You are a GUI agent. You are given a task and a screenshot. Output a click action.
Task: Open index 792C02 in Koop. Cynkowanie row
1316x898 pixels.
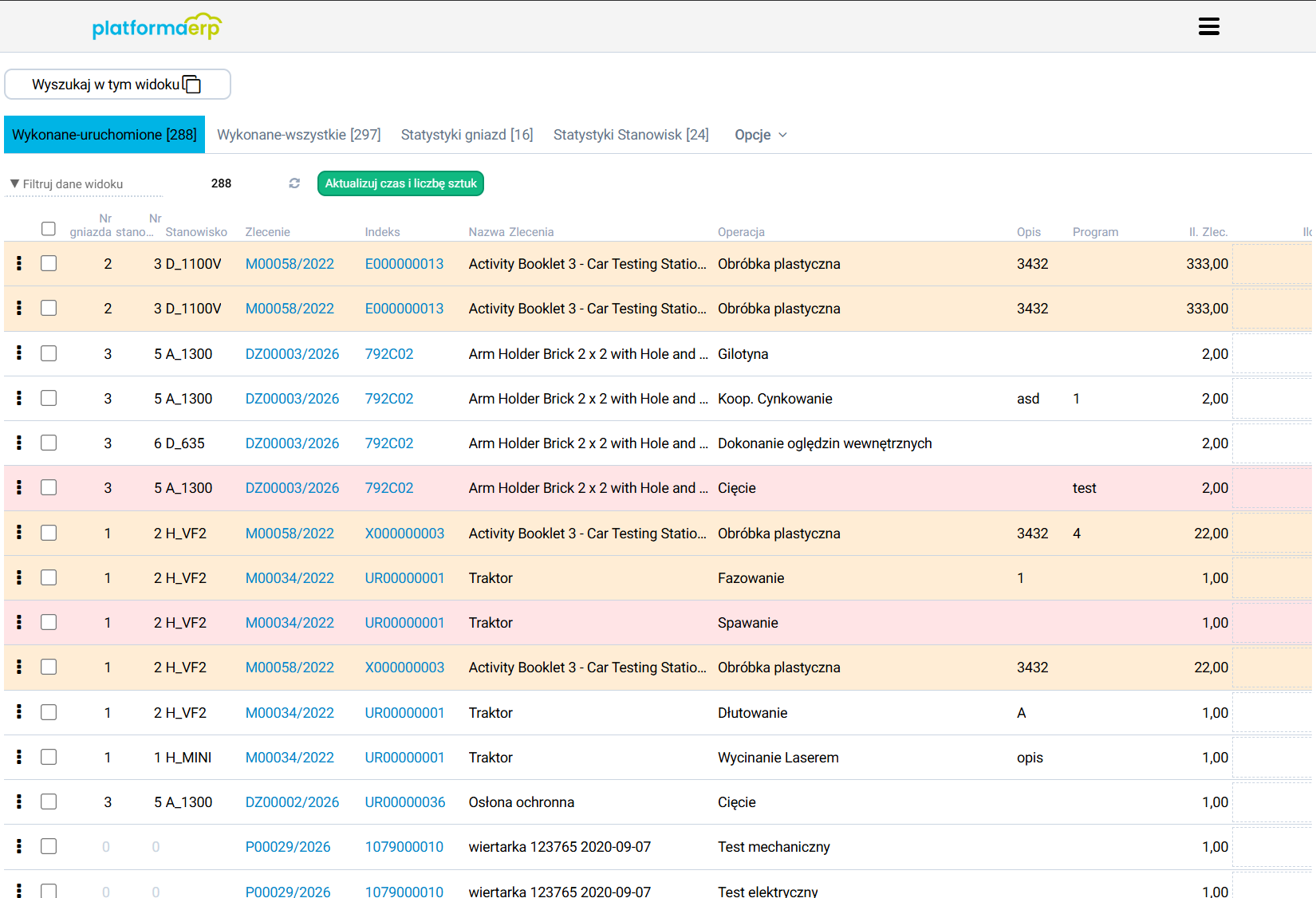[389, 399]
